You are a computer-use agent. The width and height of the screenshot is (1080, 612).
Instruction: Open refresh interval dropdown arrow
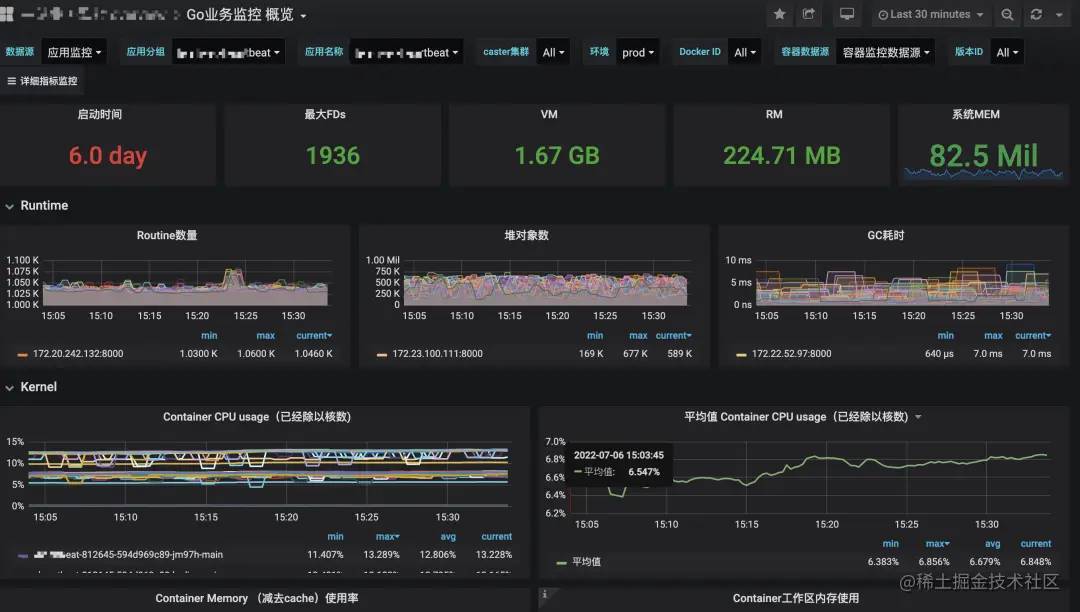(1059, 14)
